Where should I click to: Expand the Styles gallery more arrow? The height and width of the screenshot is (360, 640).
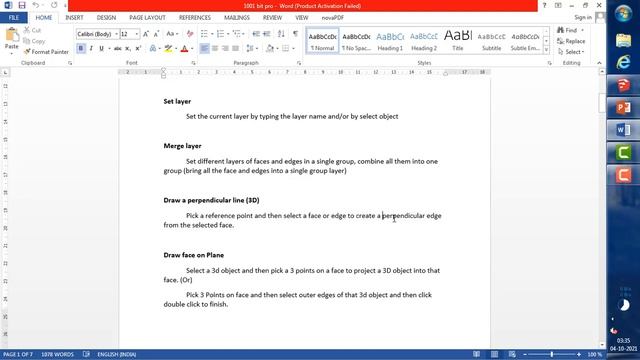coord(546,50)
